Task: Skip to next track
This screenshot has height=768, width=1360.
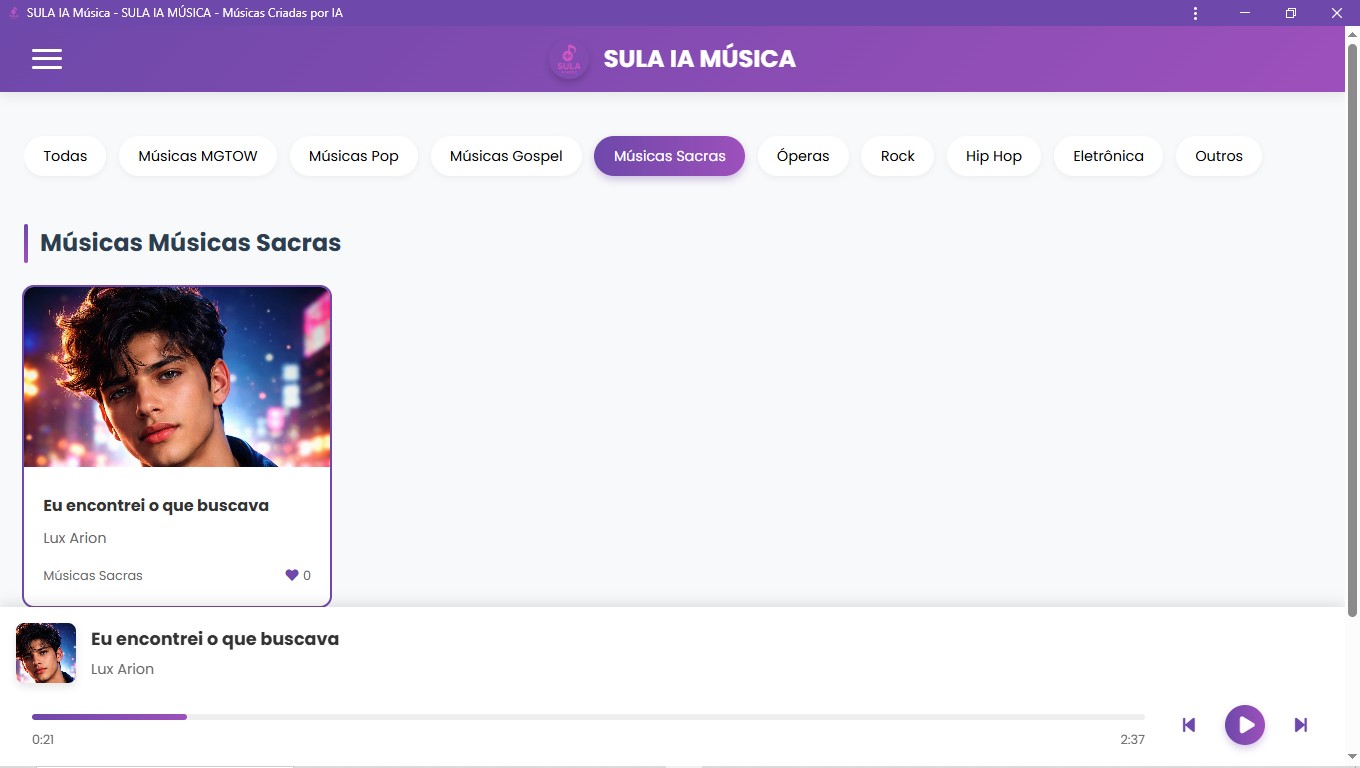Action: 1301,725
